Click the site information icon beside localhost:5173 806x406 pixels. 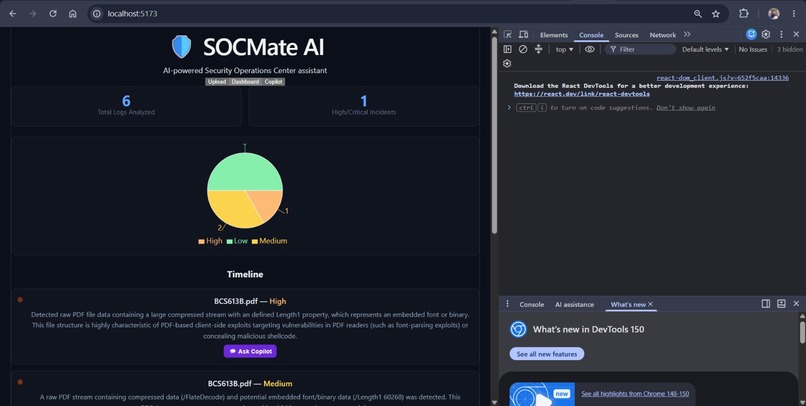point(97,14)
